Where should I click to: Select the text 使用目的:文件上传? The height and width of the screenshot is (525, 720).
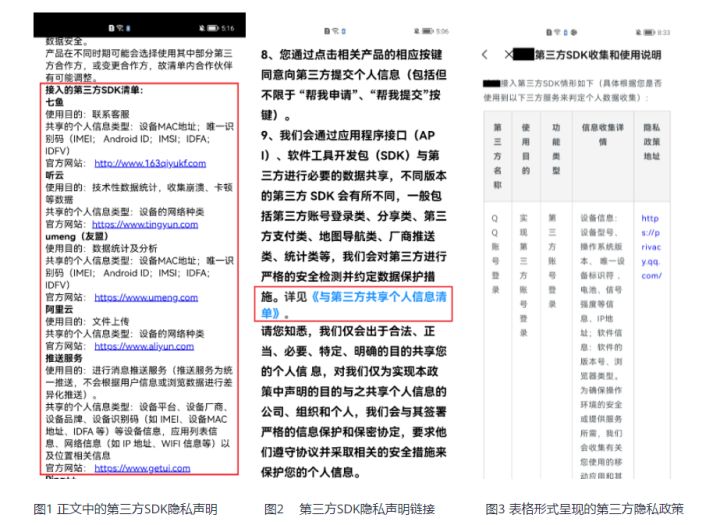pyautogui.click(x=87, y=322)
